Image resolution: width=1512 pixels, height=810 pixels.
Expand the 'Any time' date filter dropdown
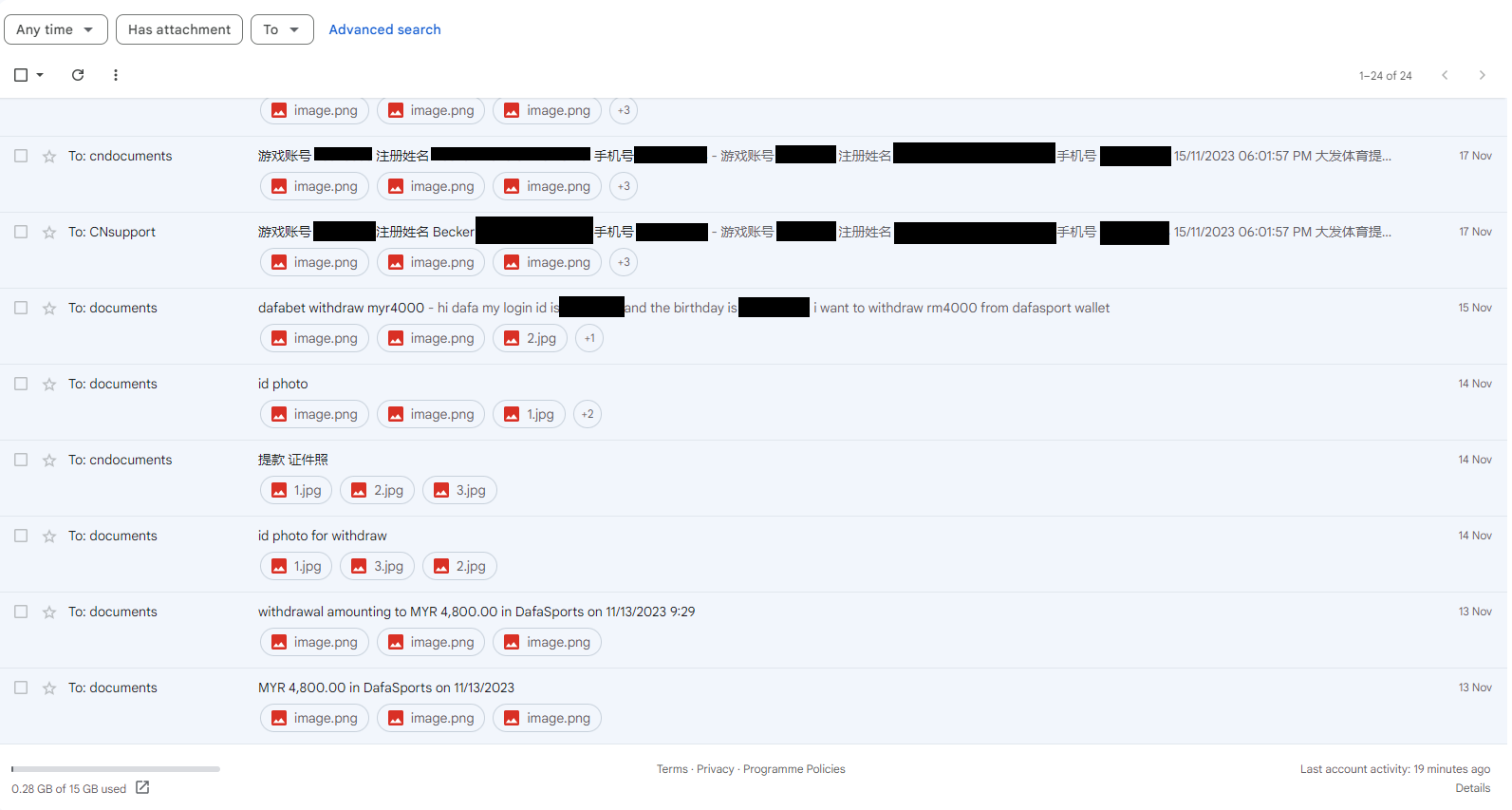pos(55,29)
